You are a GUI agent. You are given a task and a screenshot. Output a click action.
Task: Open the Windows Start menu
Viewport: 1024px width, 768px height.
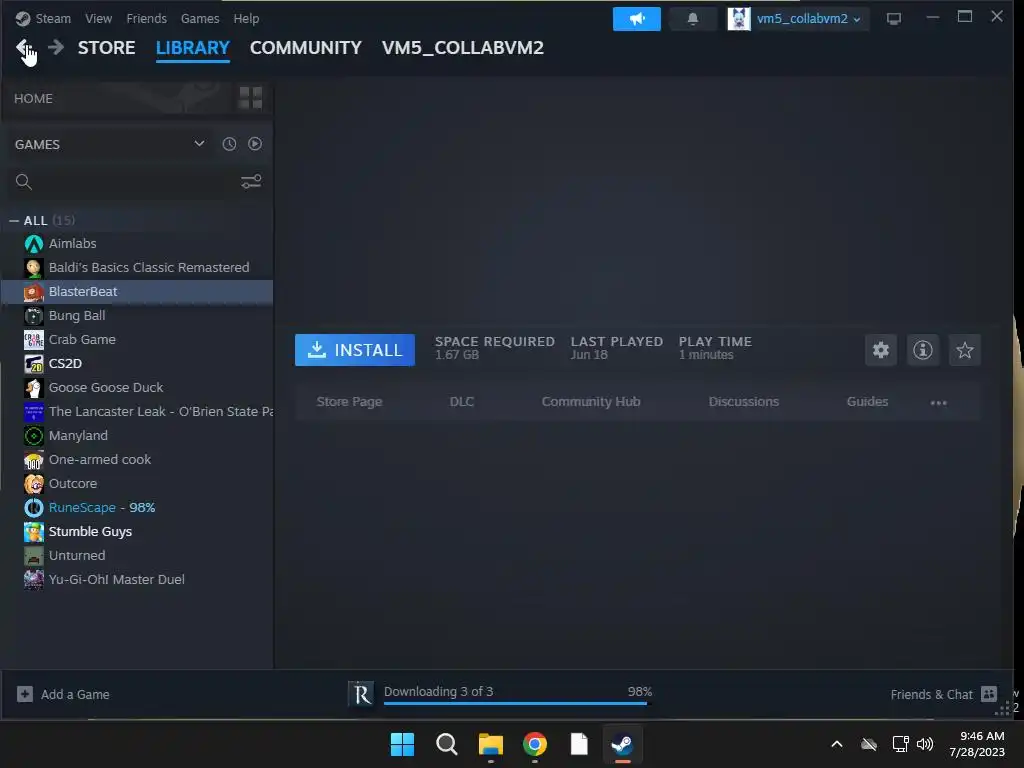point(402,744)
